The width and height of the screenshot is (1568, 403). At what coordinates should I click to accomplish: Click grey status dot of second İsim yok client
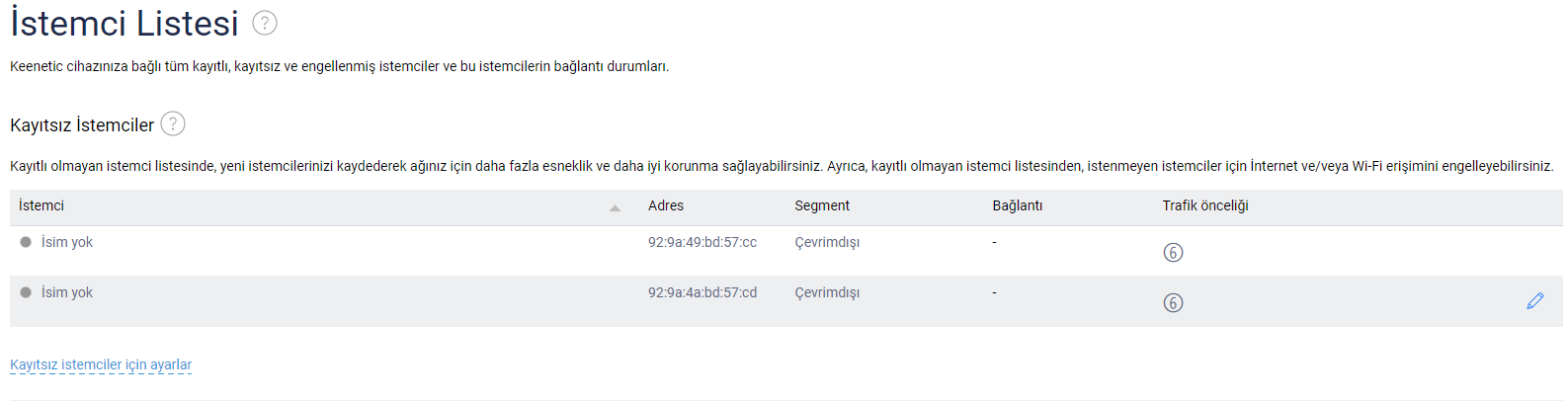click(x=26, y=292)
